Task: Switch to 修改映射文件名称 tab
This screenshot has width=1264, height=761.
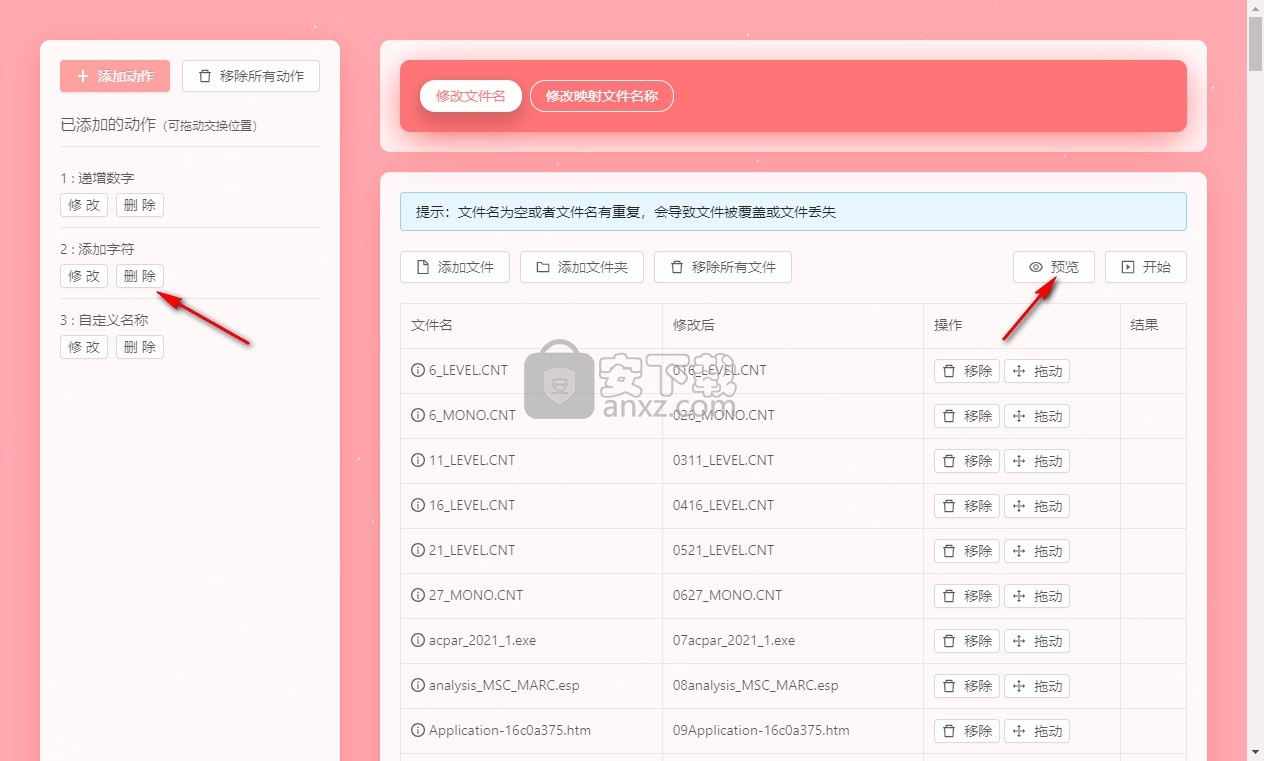Action: (602, 96)
